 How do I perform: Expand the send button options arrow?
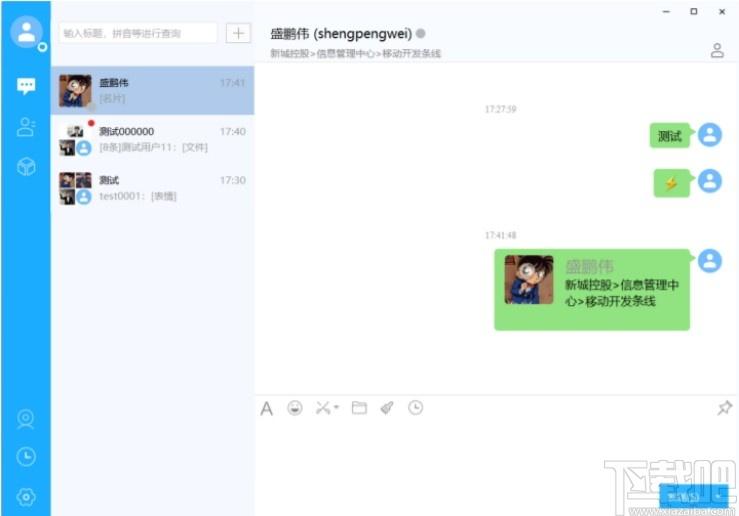719,496
